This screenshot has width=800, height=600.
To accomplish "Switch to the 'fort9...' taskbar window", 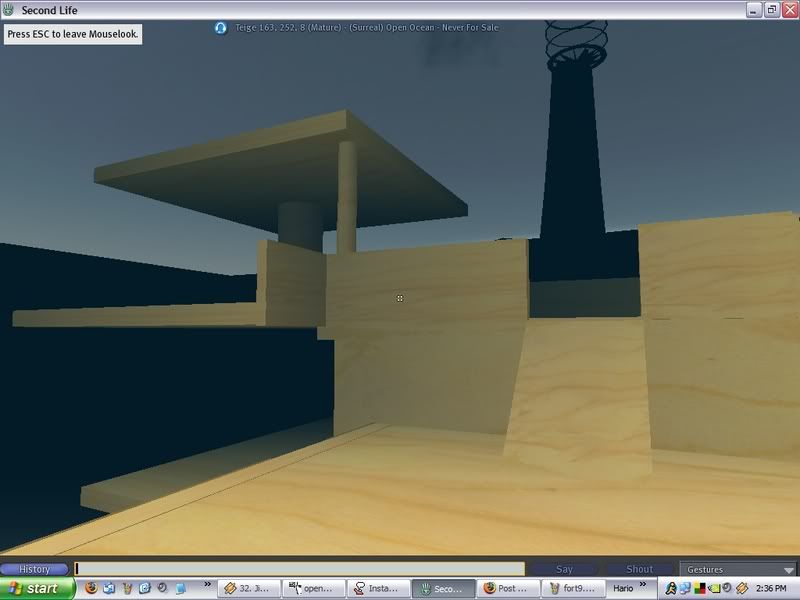I will pyautogui.click(x=574, y=589).
